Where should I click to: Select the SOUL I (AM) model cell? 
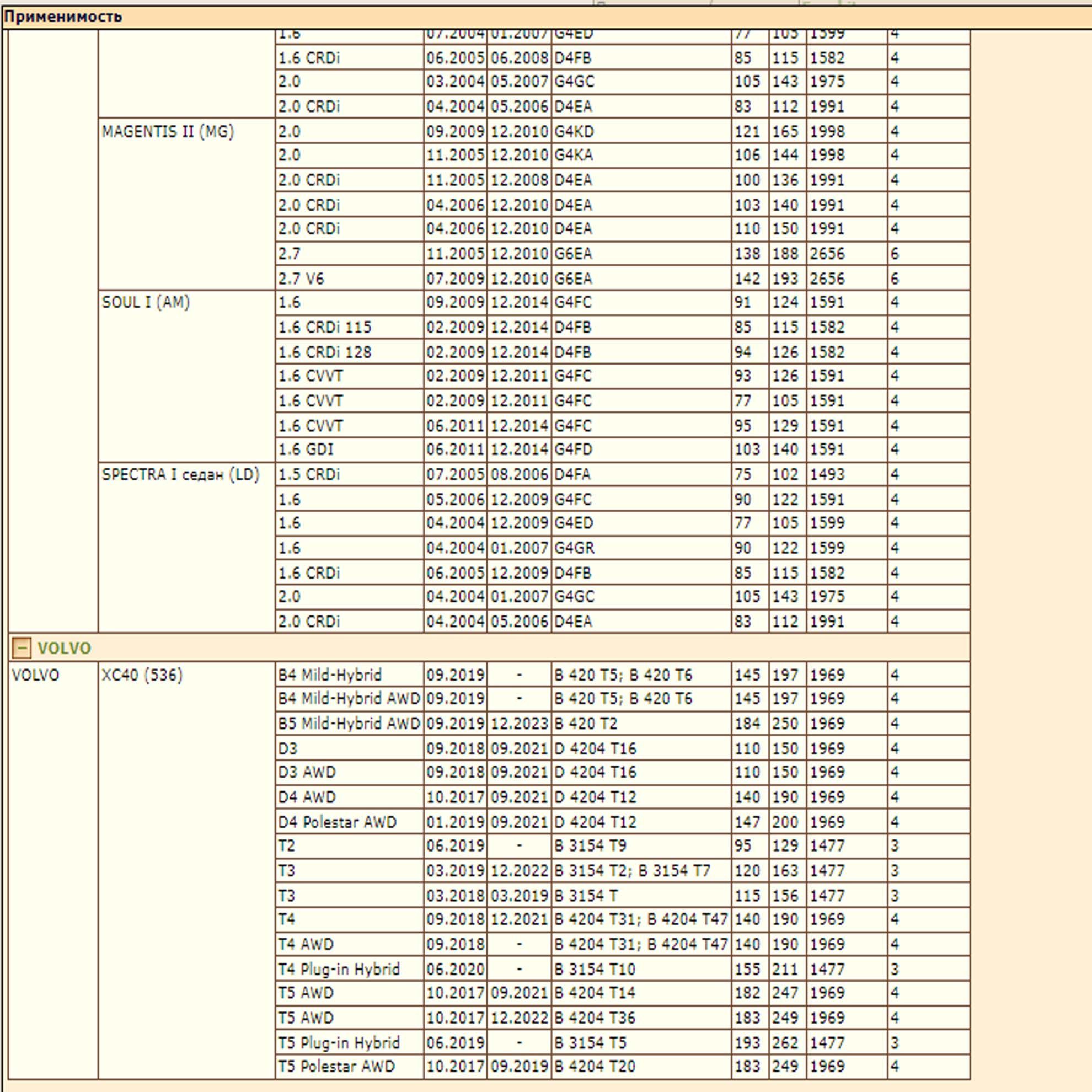click(146, 302)
